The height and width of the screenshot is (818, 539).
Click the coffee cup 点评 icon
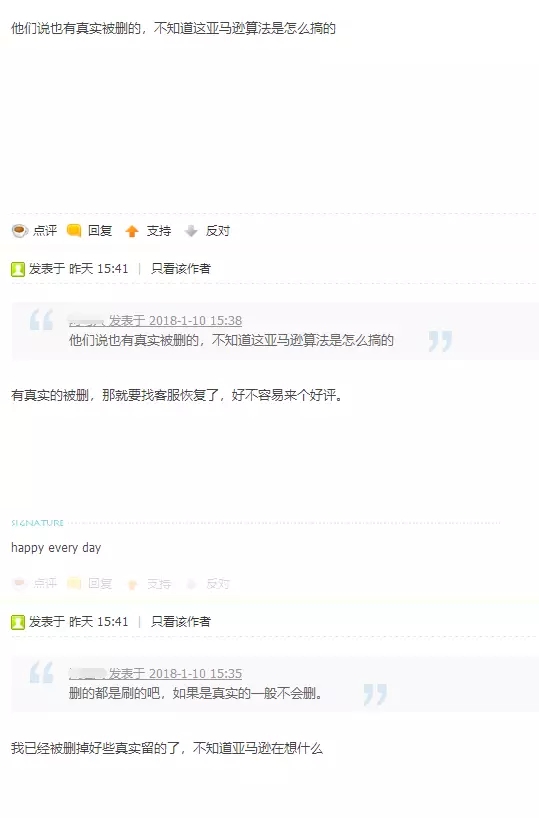(20, 231)
